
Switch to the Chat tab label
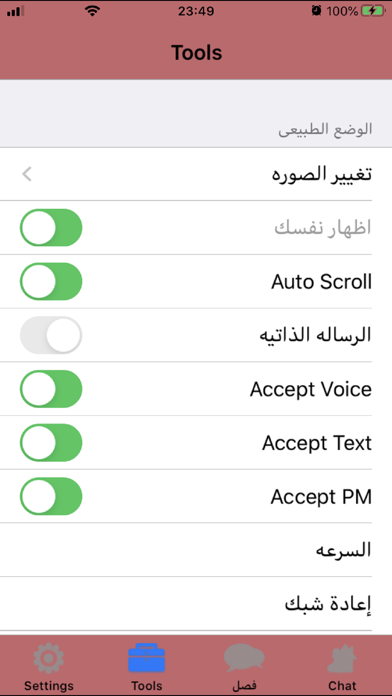pyautogui.click(x=342, y=685)
